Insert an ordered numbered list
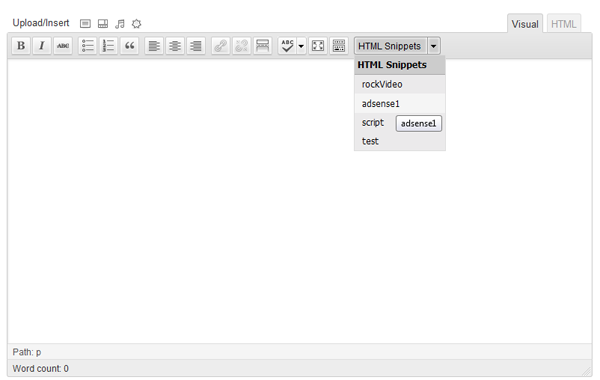This screenshot has width=600, height=380. click(109, 46)
